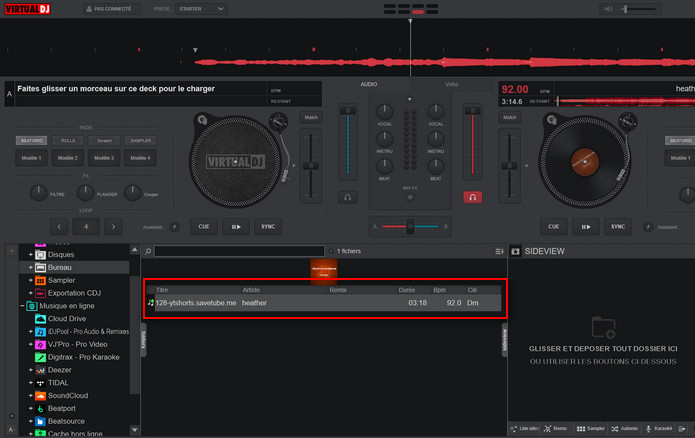Screen dimensions: 695x438
Task: Click the VirtualDJ logo
Action: click(x=27, y=9)
